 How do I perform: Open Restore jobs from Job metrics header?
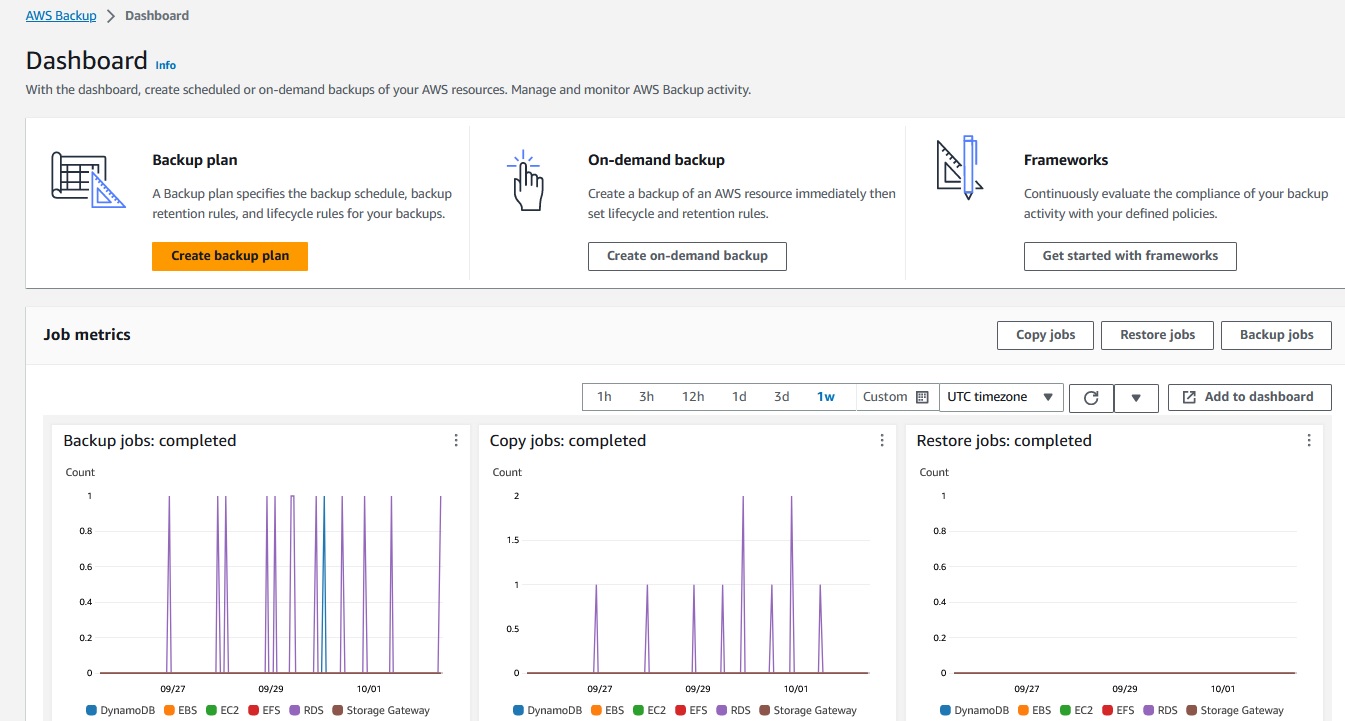pyautogui.click(x=1157, y=335)
